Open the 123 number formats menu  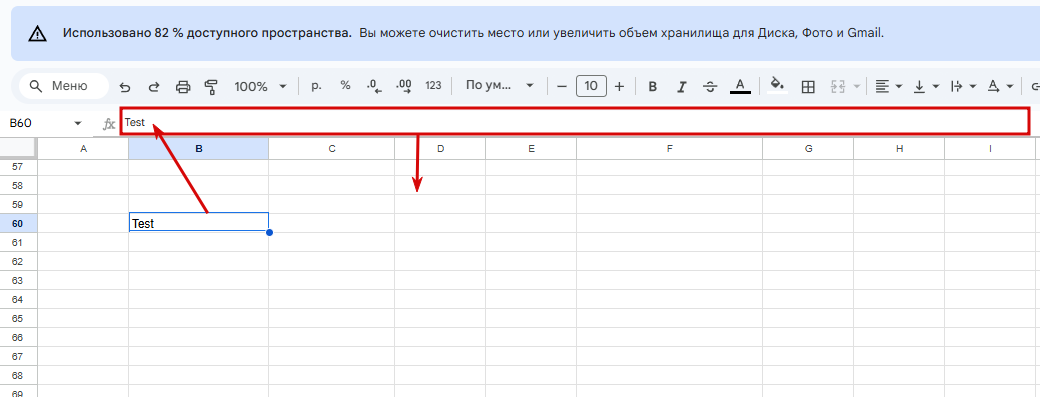[433, 85]
